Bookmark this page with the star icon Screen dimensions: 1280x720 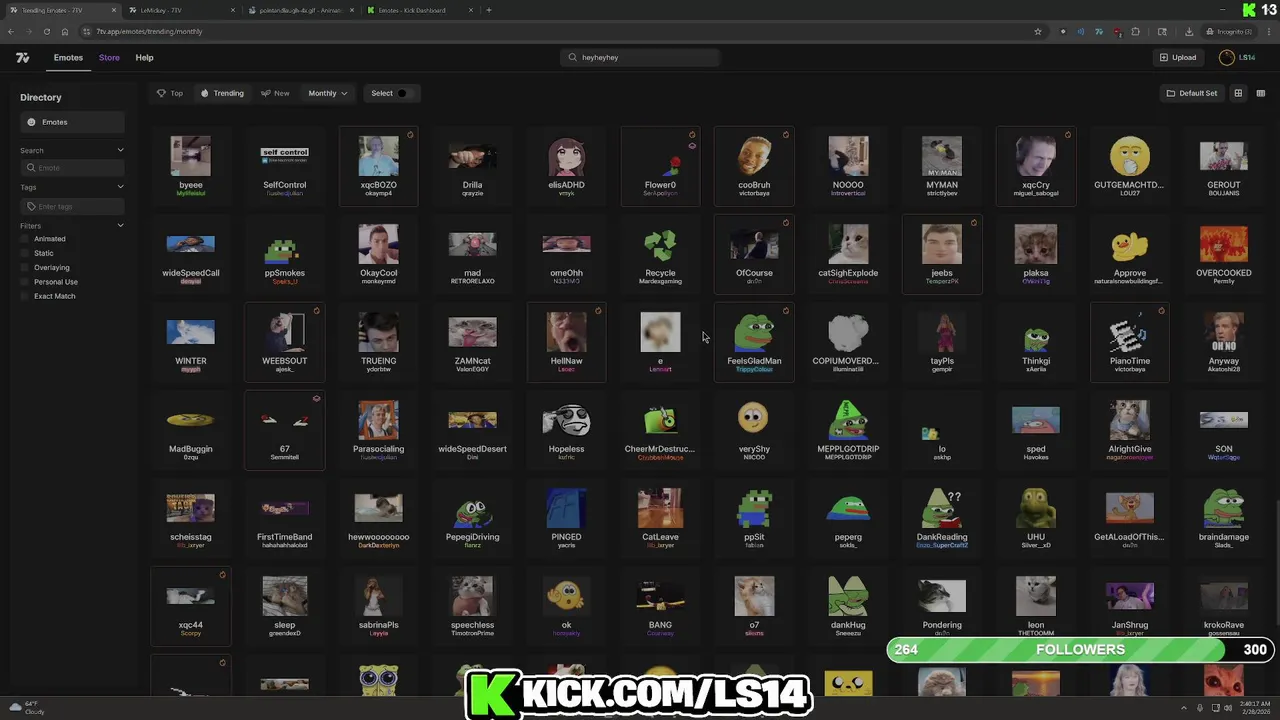pos(1038,31)
